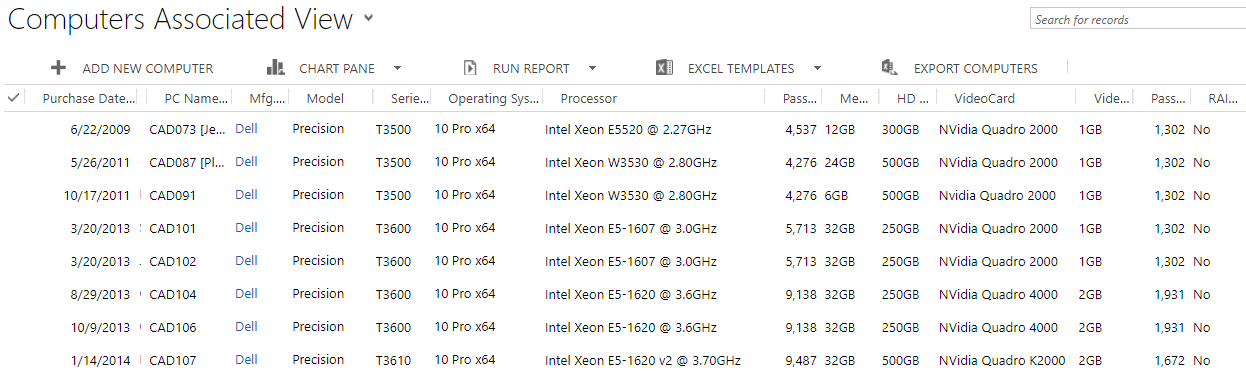Select the CAD106 PC name cell
This screenshot has height=379, width=1246.
[x=173, y=328]
